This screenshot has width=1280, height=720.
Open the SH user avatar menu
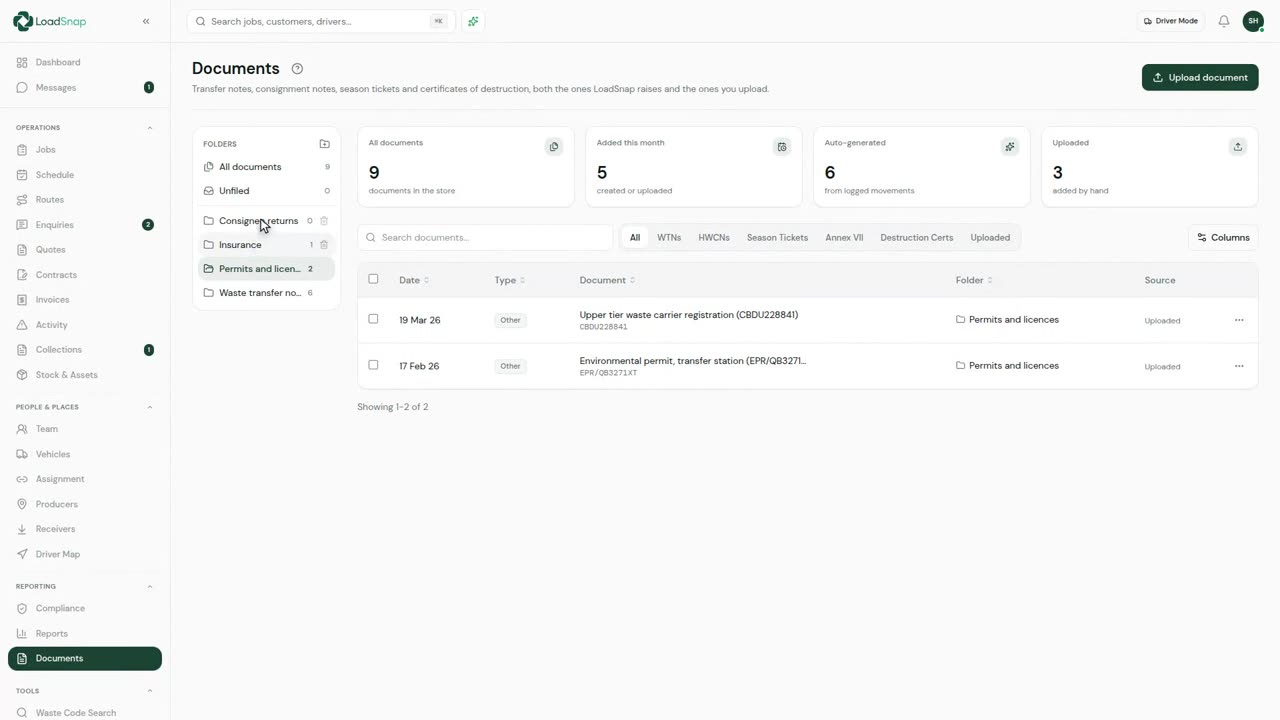1253,21
